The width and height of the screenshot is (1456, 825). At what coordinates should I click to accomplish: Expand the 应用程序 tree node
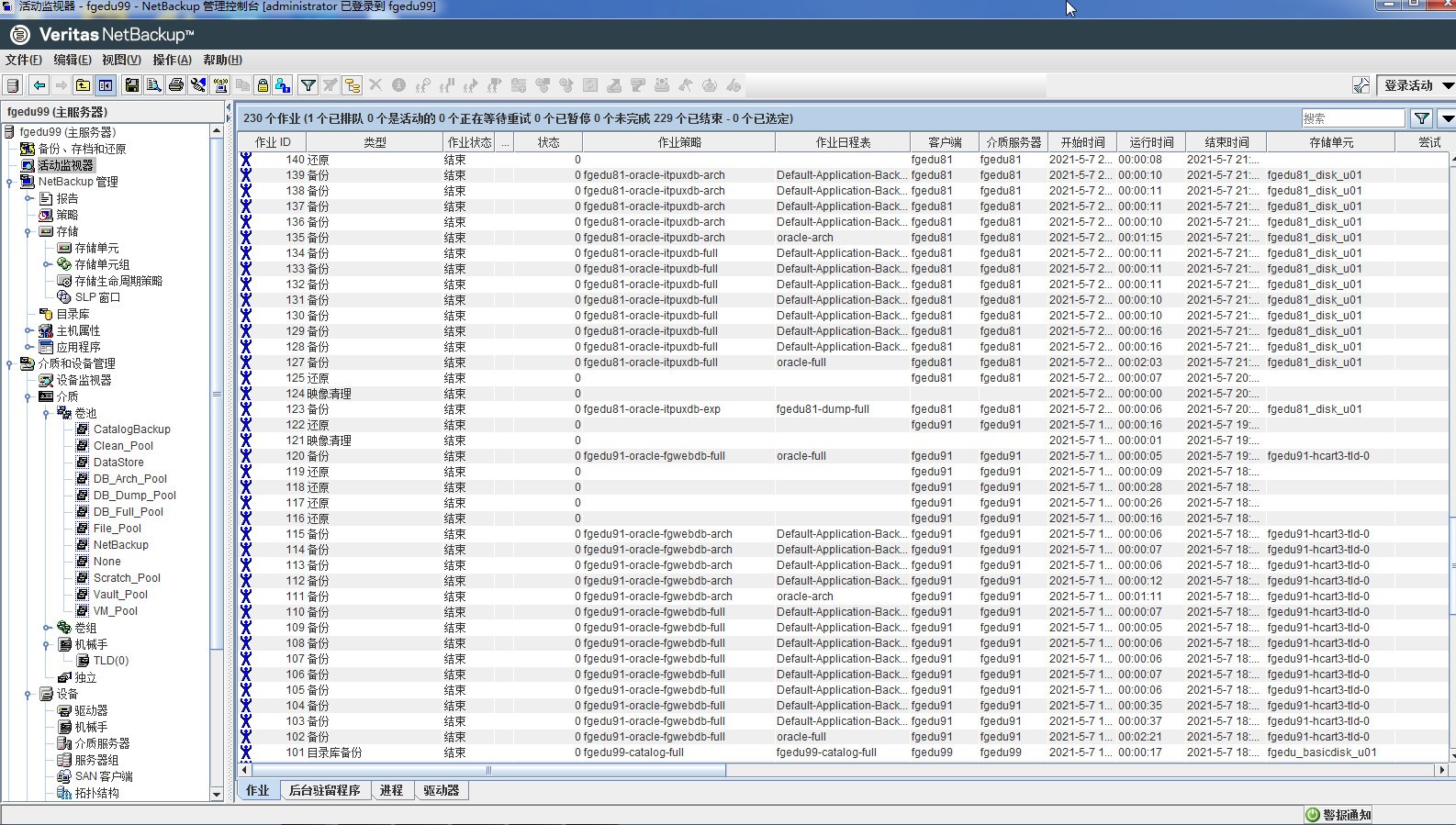click(x=28, y=347)
